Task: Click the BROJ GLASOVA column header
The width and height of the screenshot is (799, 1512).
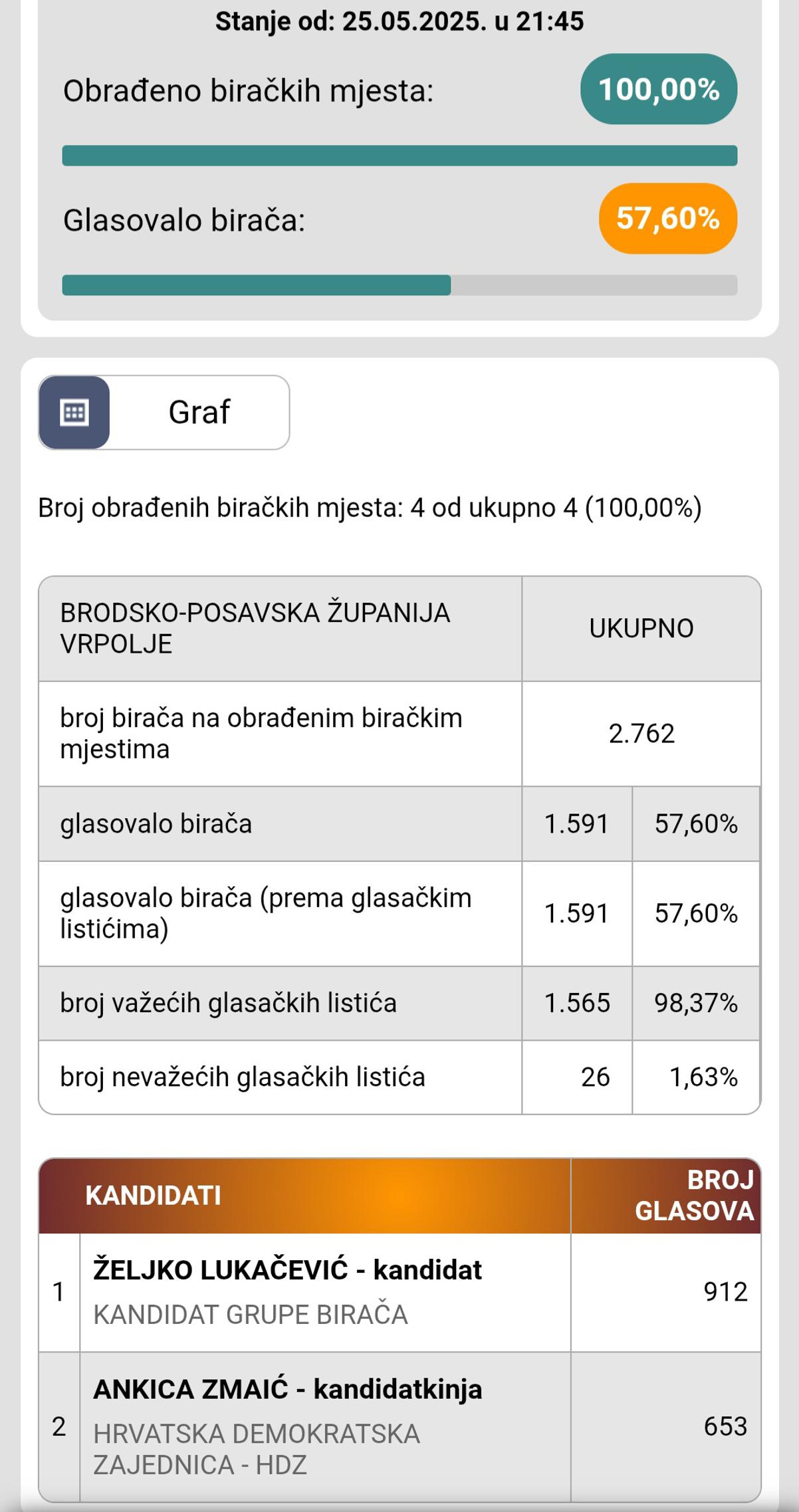Action: [694, 1196]
